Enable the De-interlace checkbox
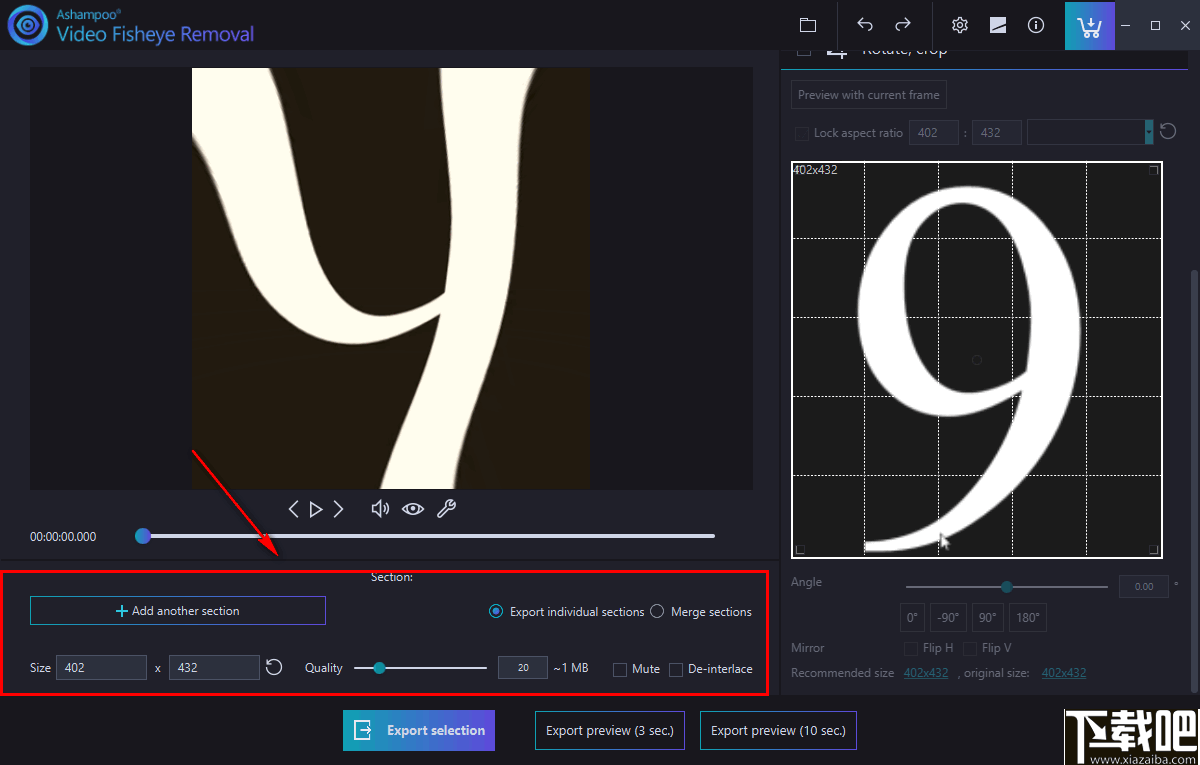The height and width of the screenshot is (765, 1200). coord(676,669)
